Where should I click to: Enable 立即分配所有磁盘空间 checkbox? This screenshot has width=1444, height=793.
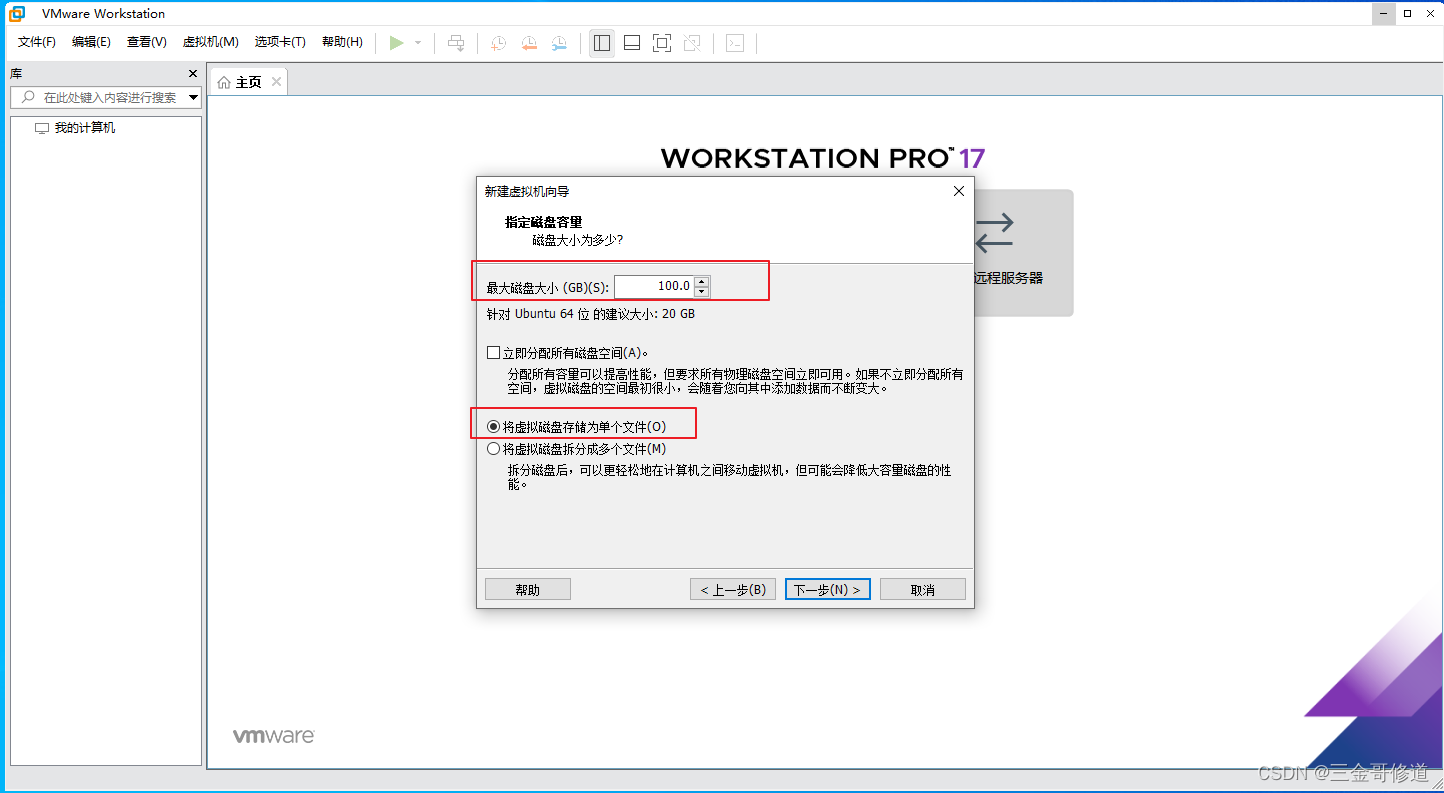click(493, 352)
